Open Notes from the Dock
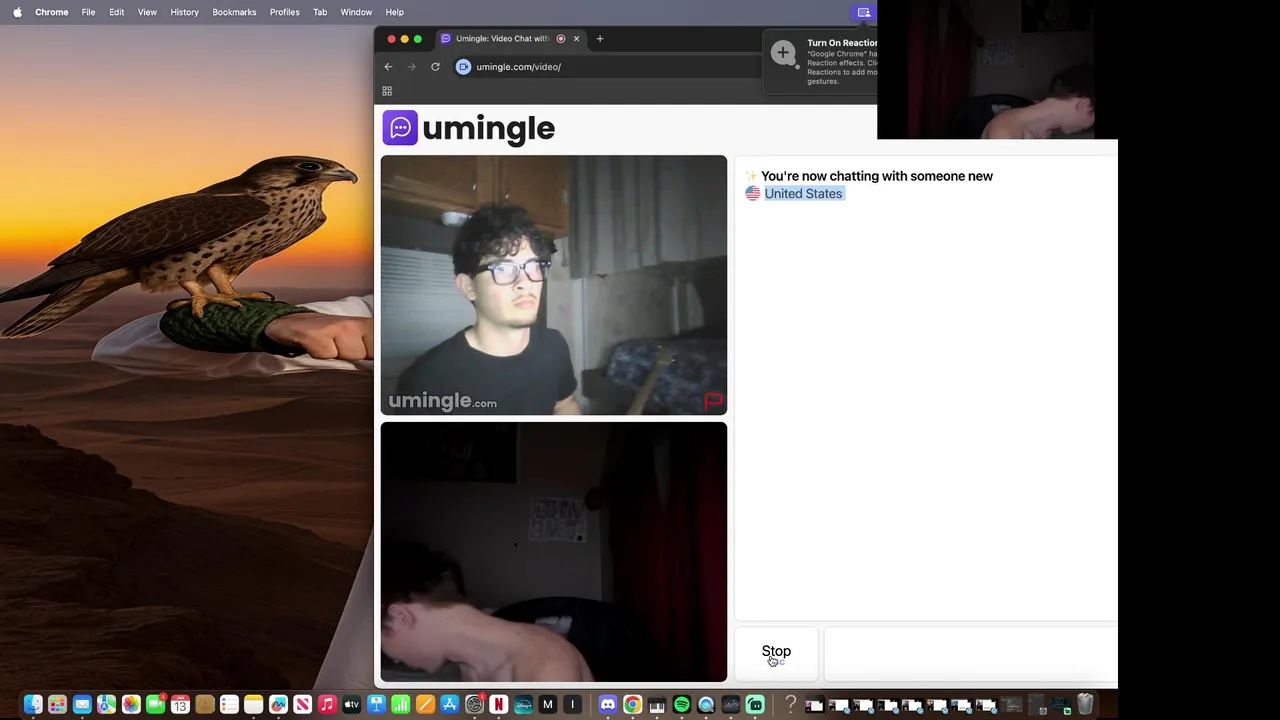The width and height of the screenshot is (1280, 720). 253,704
